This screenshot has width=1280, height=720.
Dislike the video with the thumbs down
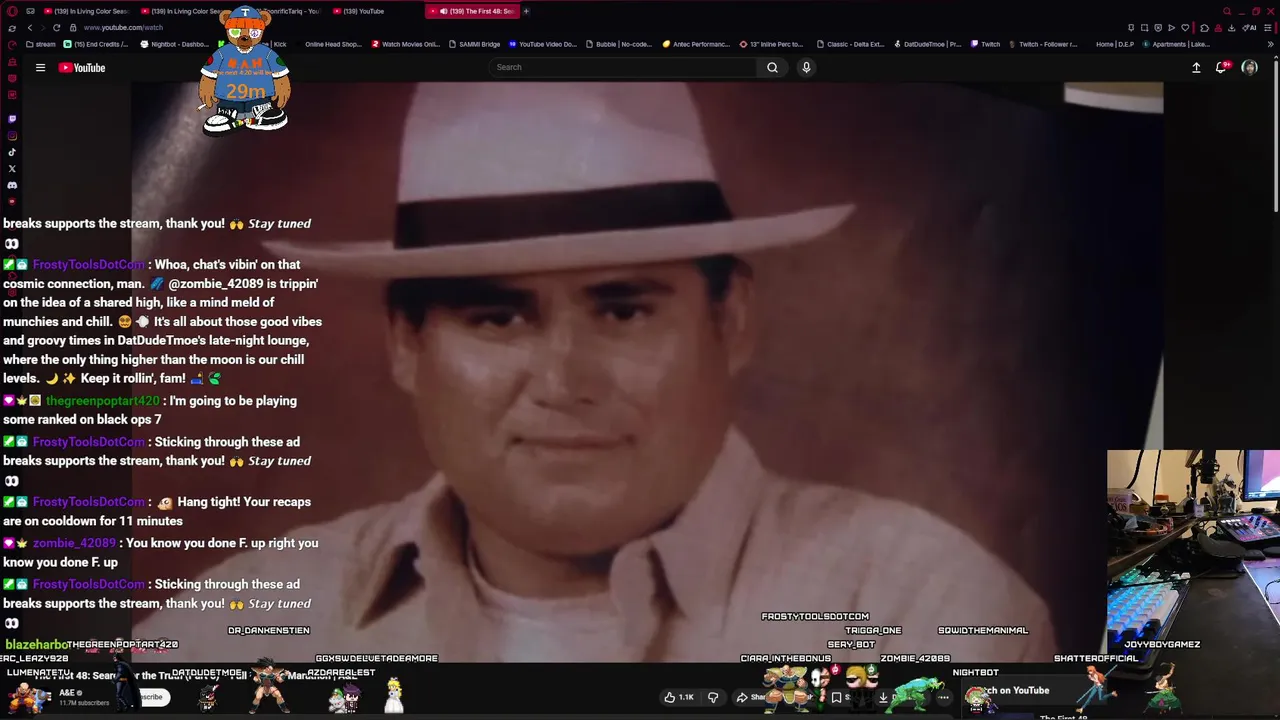[713, 697]
